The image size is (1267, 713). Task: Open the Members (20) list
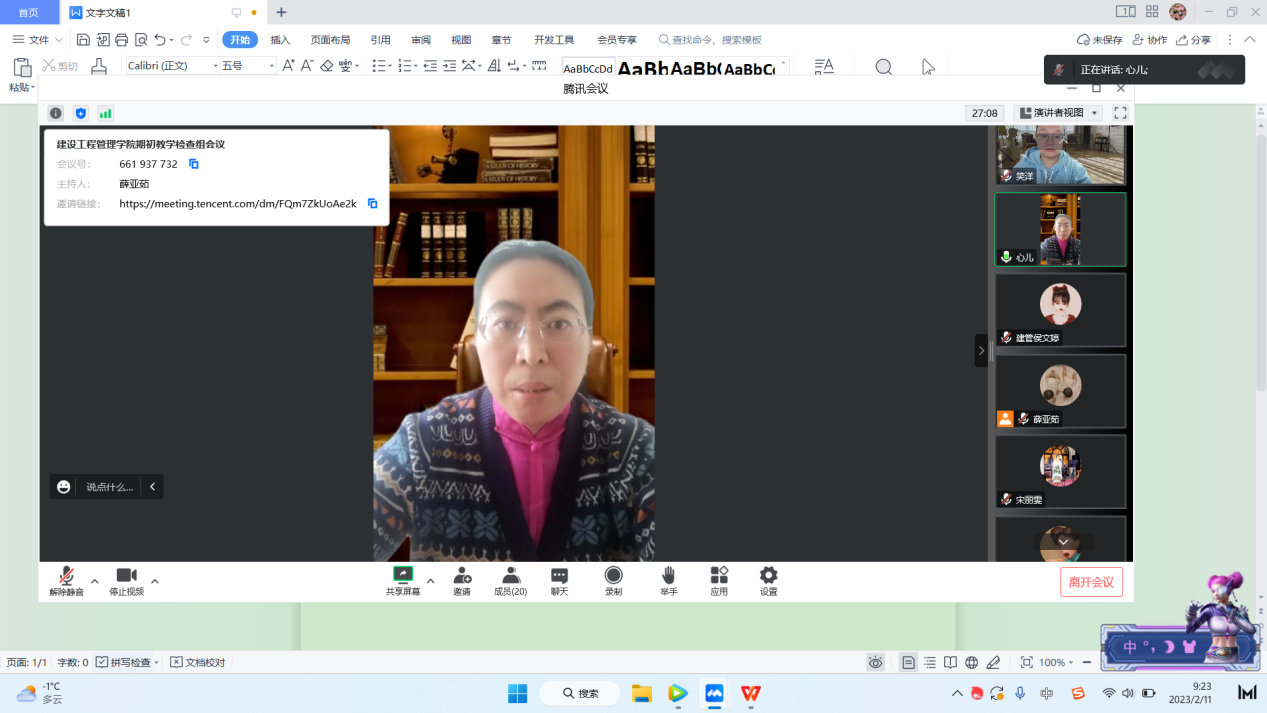pos(510,576)
